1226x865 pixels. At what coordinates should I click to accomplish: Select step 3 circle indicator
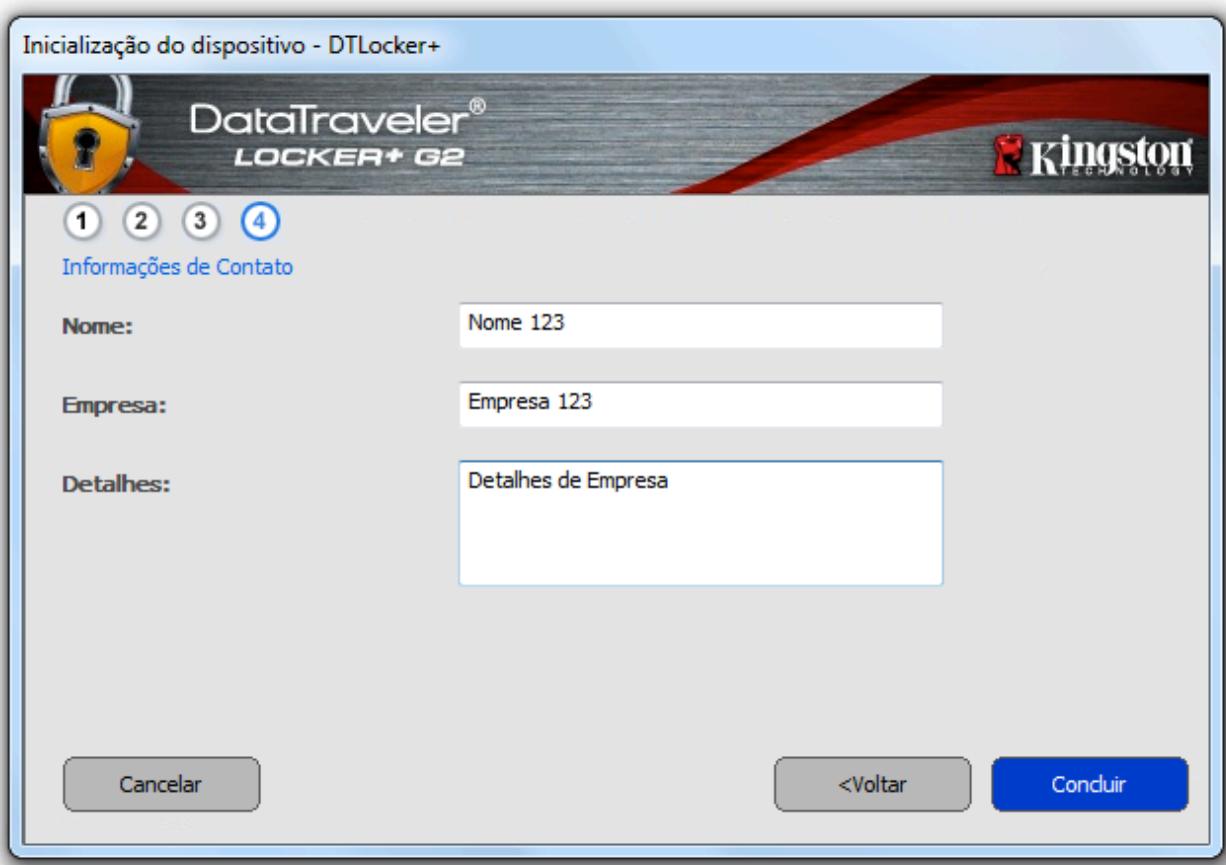(201, 222)
